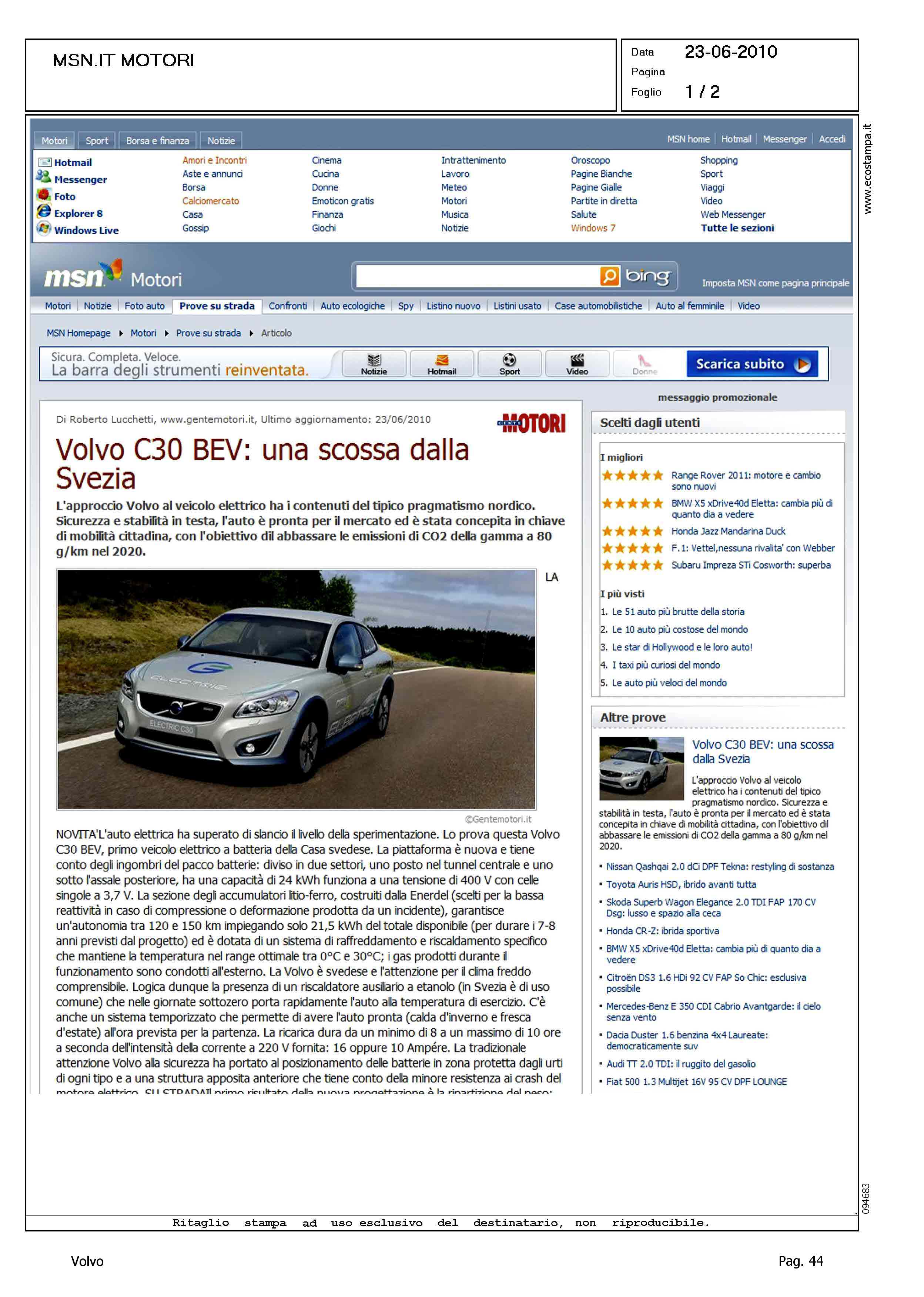924x1297 pixels.
Task: Click the Motori breadcrumb link
Action: pos(143,333)
